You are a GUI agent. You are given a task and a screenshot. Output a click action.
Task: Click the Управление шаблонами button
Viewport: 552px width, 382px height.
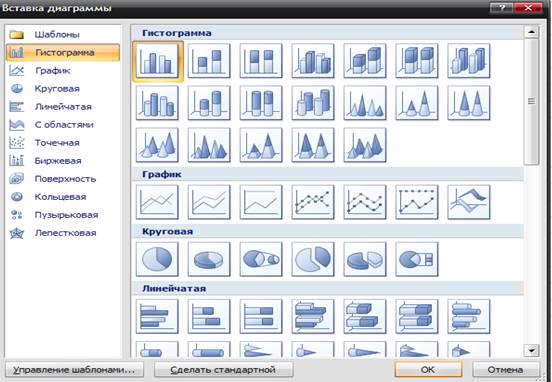pos(74,370)
